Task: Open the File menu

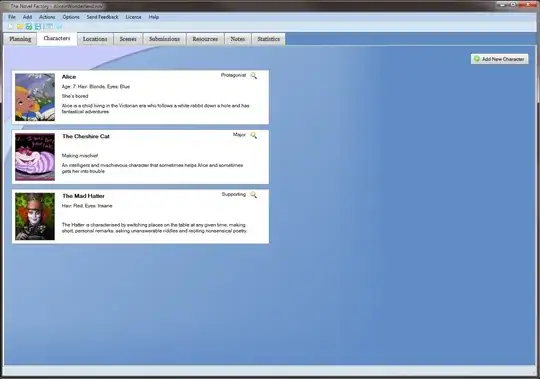Action: pyautogui.click(x=12, y=17)
